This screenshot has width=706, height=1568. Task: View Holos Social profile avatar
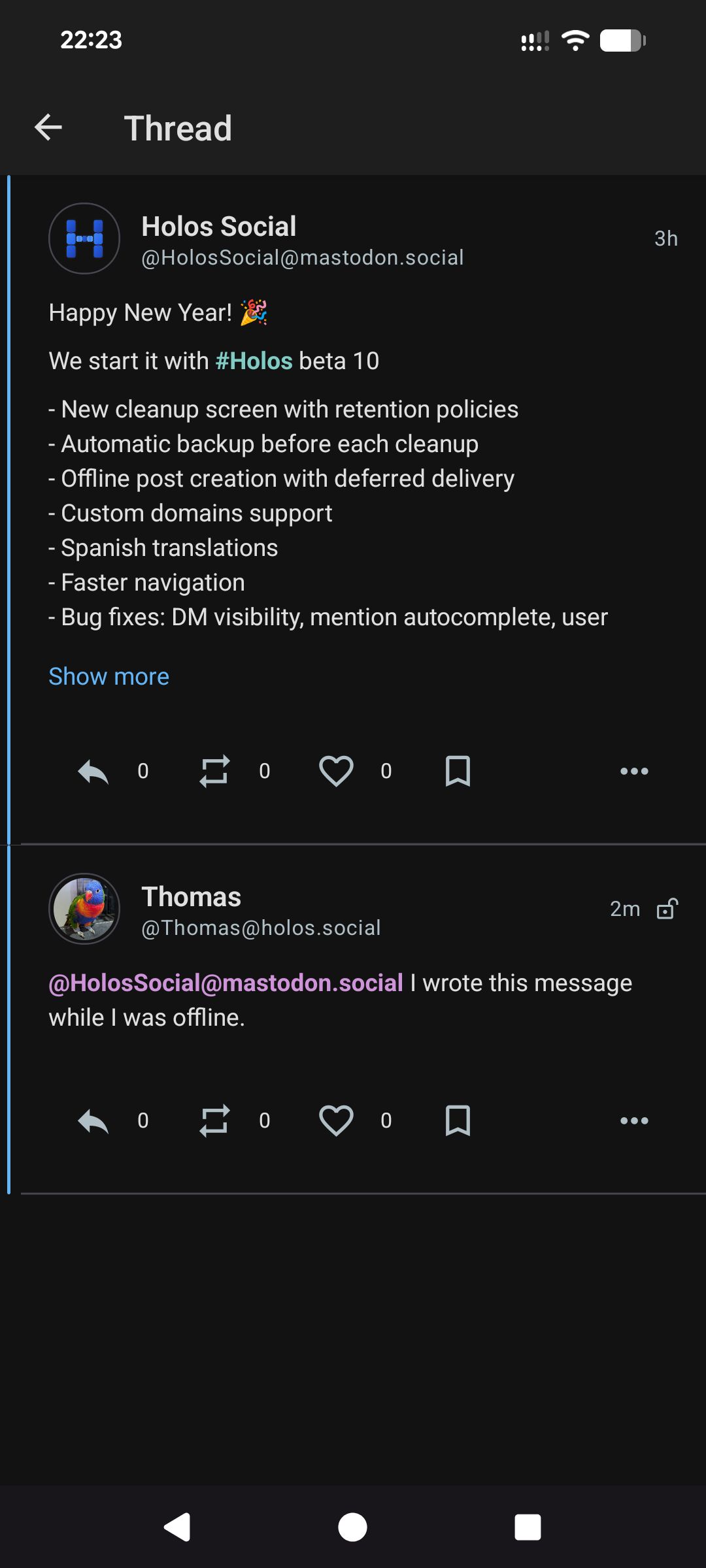[x=84, y=238]
